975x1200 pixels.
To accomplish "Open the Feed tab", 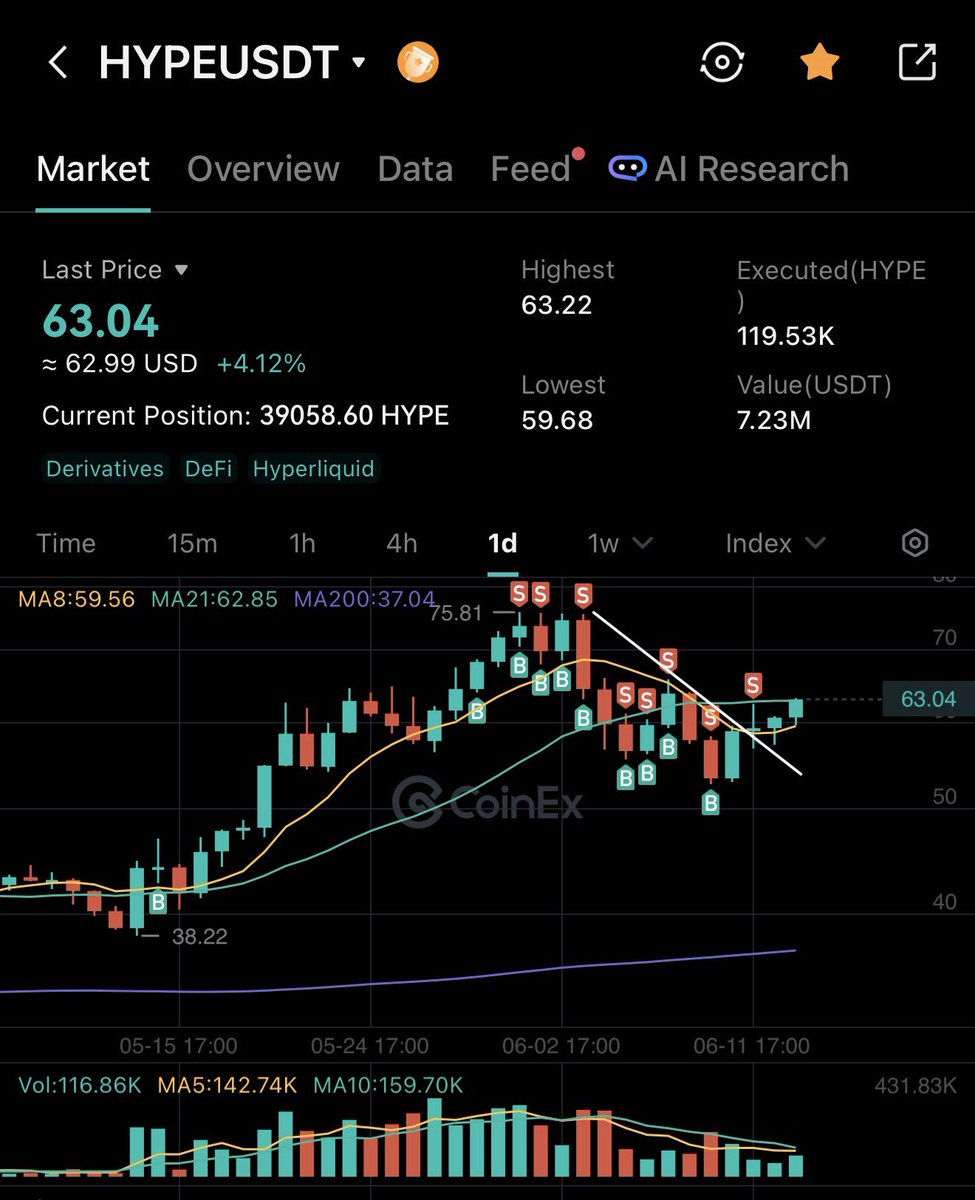I will point(530,169).
